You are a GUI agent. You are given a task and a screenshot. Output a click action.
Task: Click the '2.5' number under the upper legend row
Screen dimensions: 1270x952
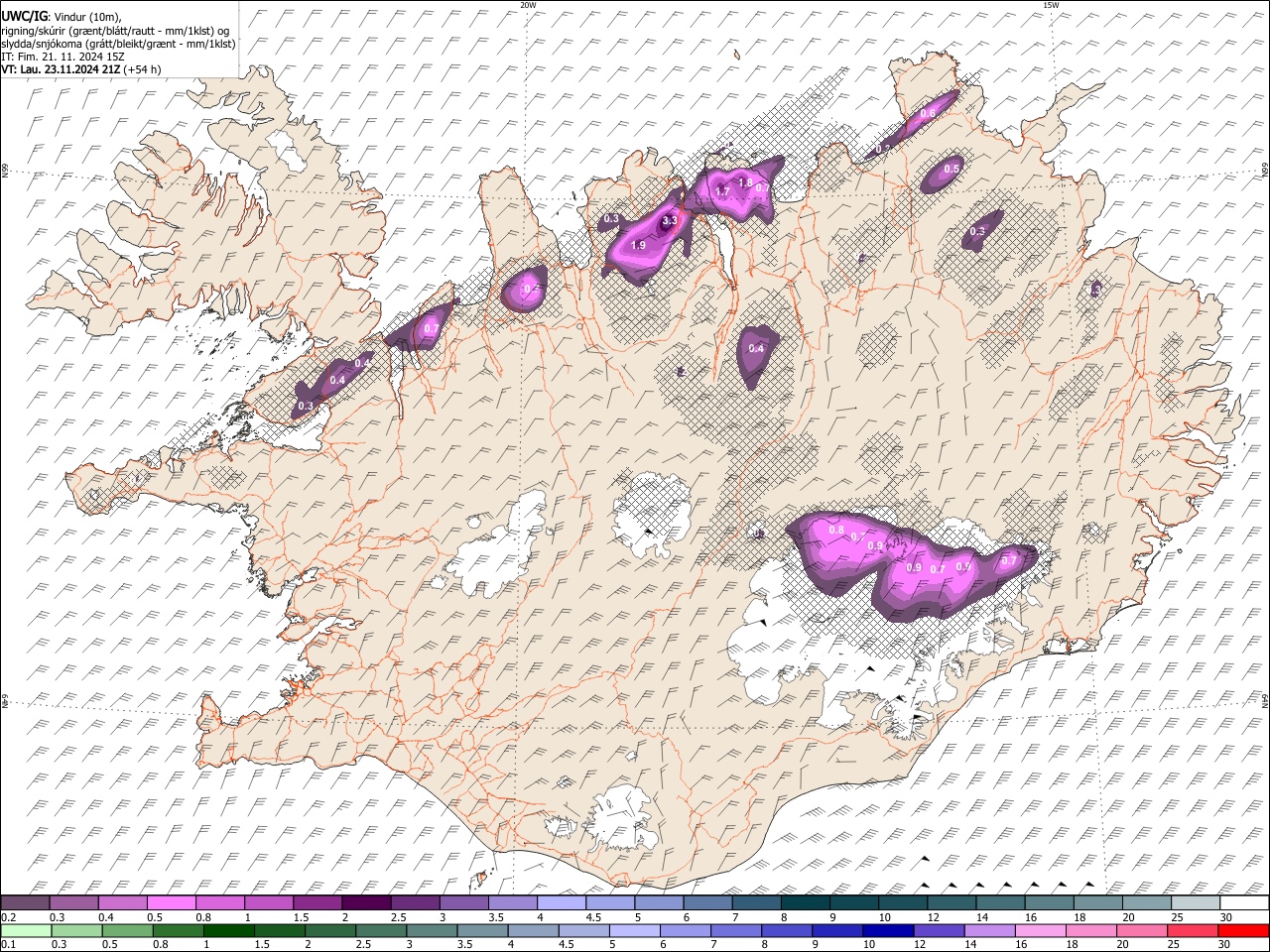click(398, 917)
